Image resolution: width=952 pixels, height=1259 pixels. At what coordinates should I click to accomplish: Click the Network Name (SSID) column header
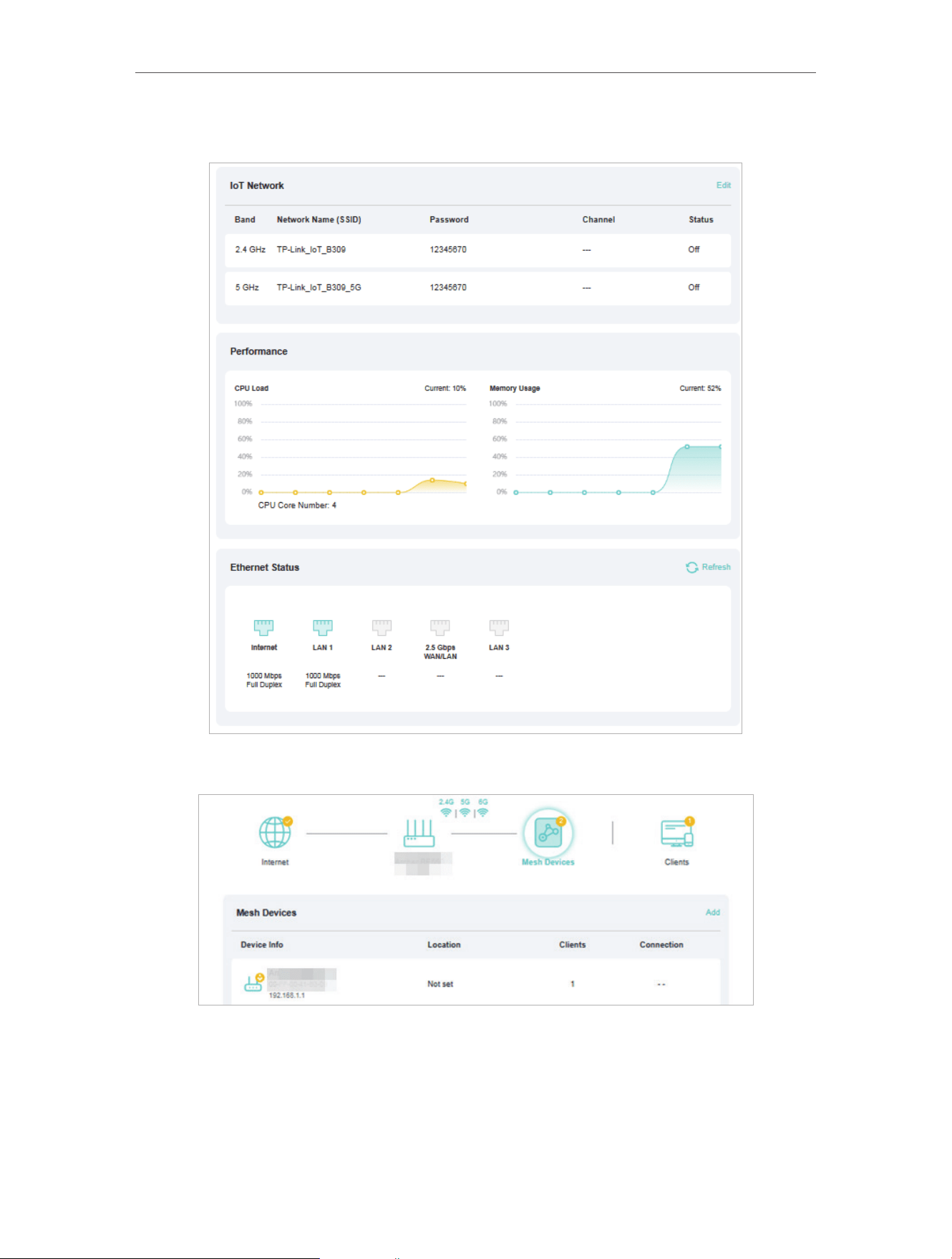pyautogui.click(x=319, y=220)
